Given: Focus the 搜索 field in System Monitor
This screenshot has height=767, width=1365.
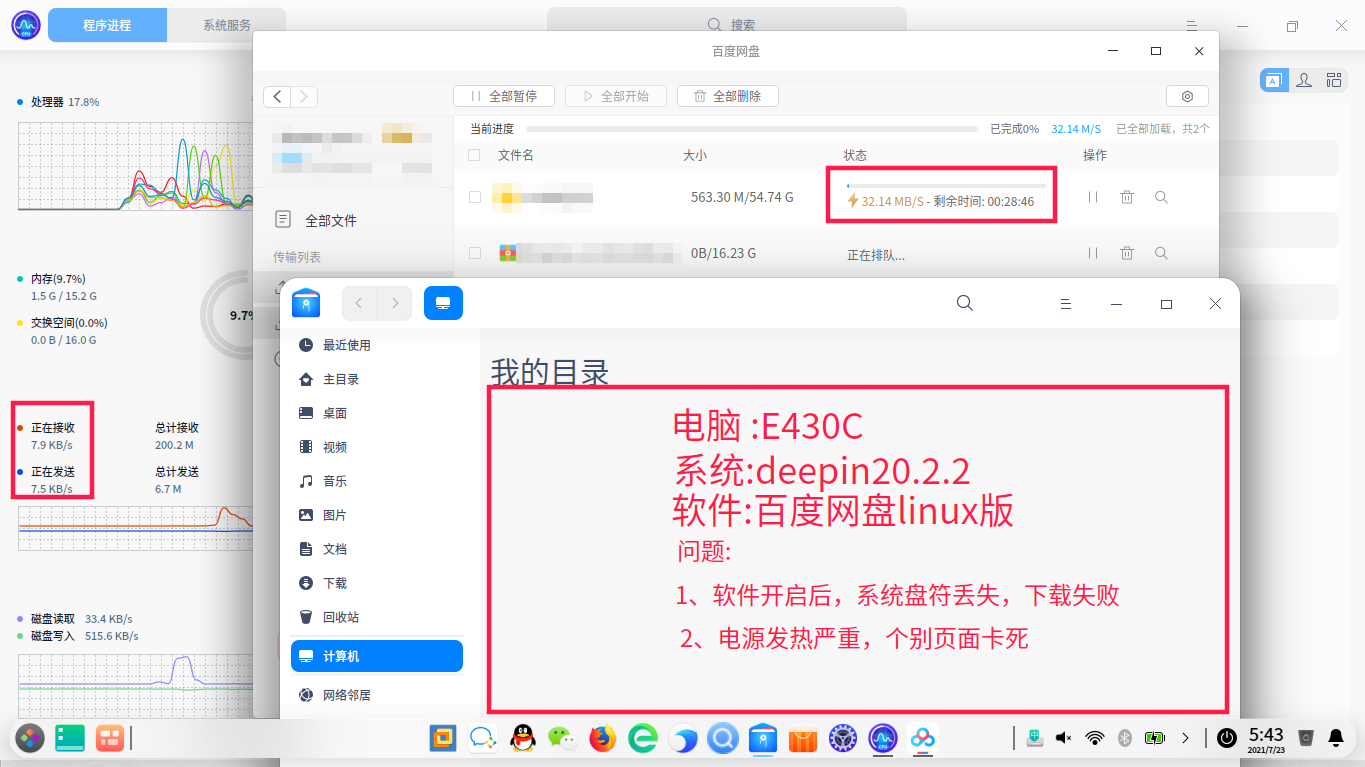Looking at the screenshot, I should (727, 25).
